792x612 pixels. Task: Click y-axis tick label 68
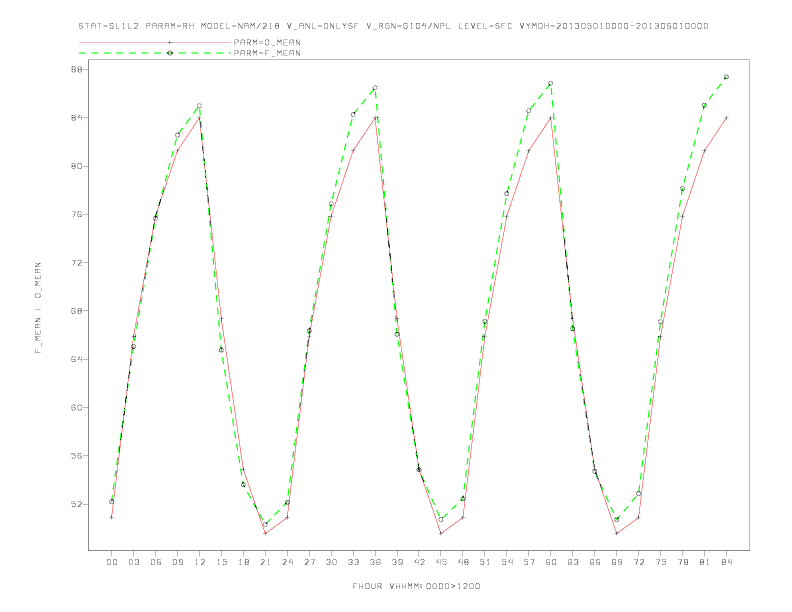click(77, 311)
